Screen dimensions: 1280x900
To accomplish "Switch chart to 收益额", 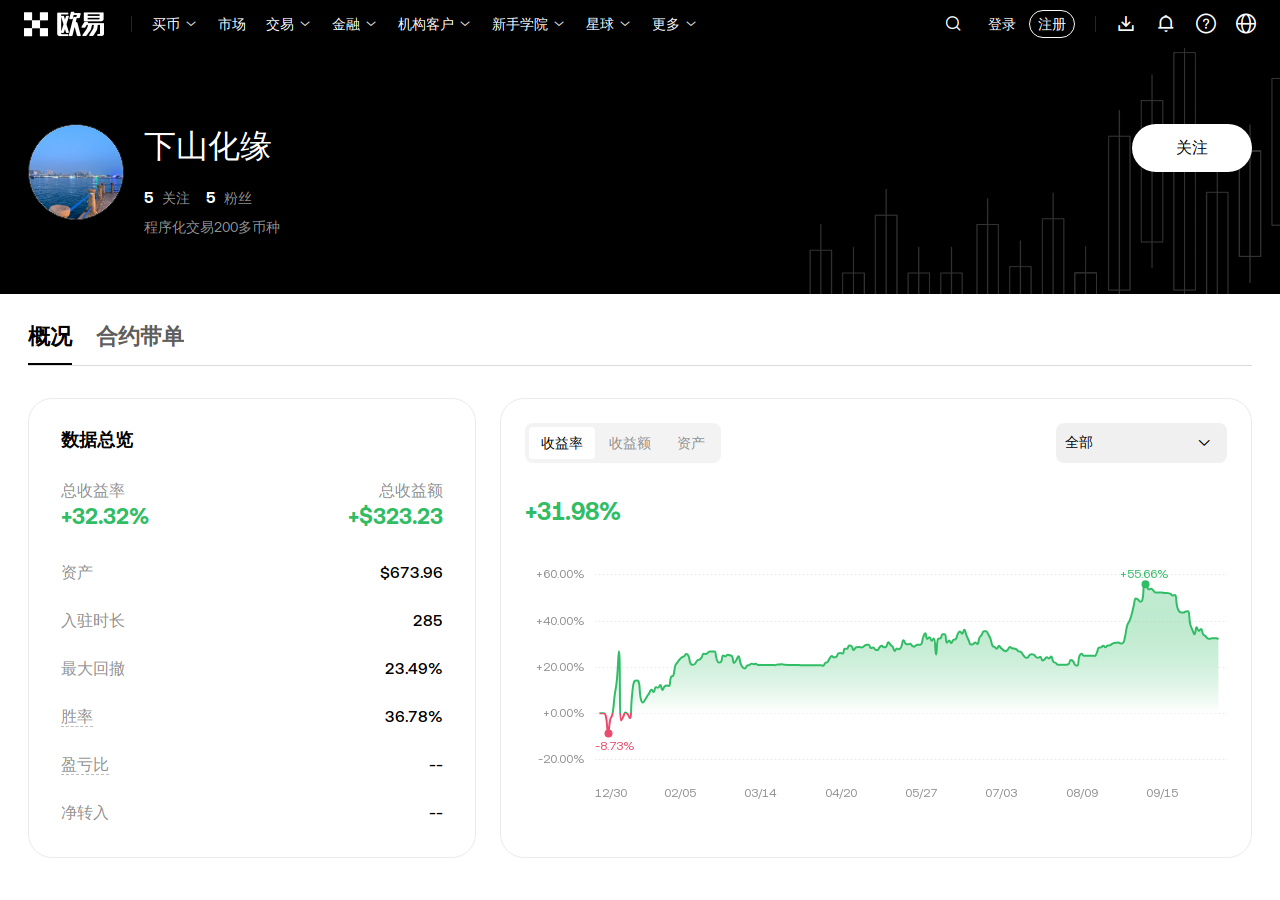I will [630, 443].
